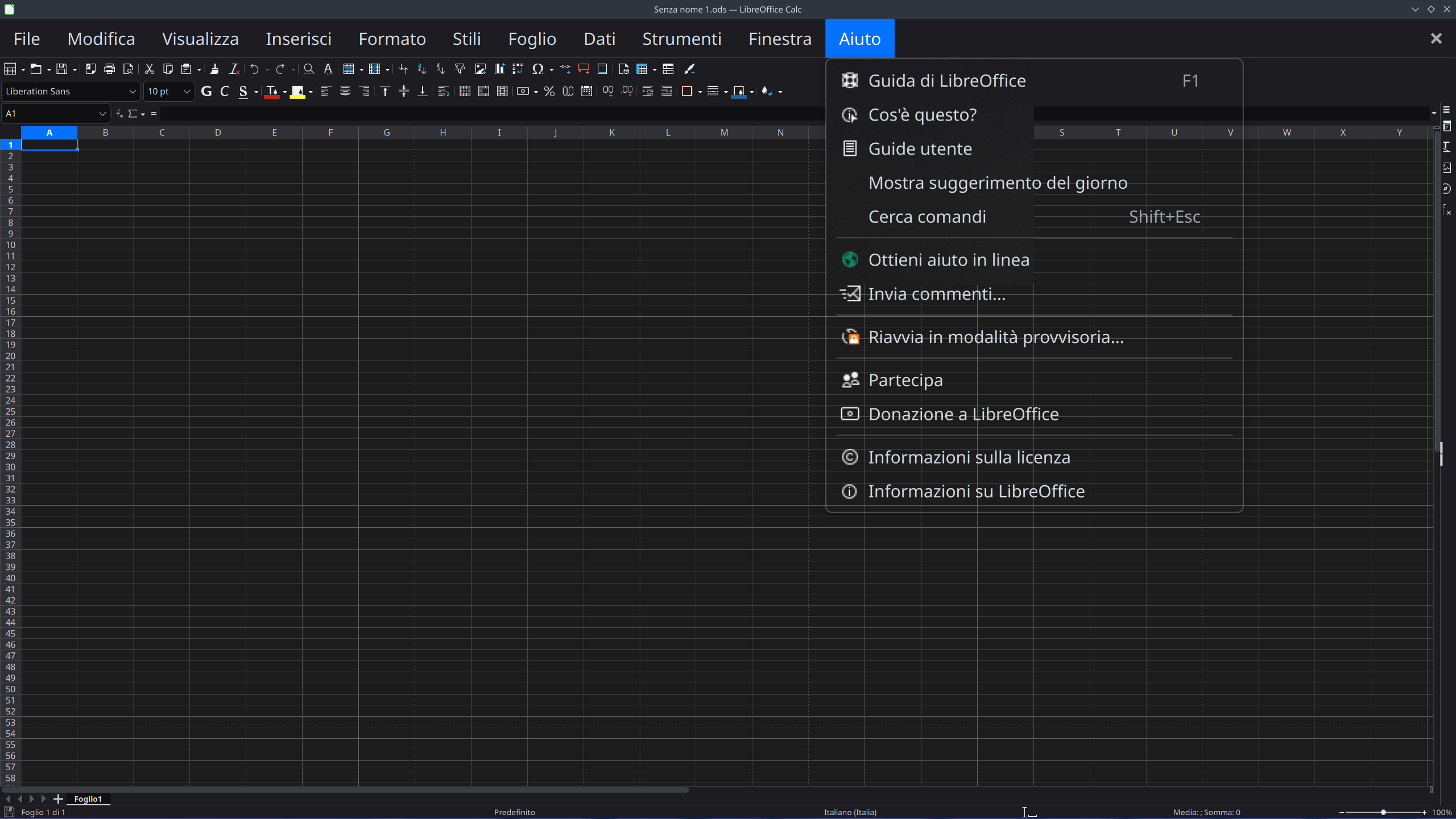Open the Special Character dropdown arrow

552,69
